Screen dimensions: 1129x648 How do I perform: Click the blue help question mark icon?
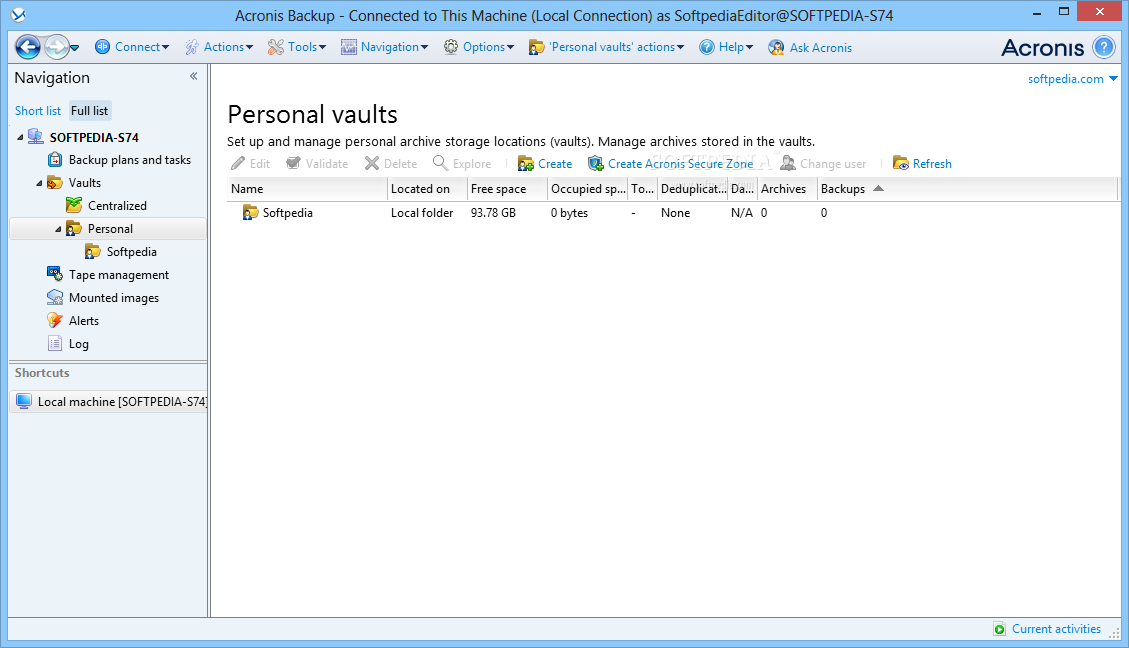click(1104, 48)
